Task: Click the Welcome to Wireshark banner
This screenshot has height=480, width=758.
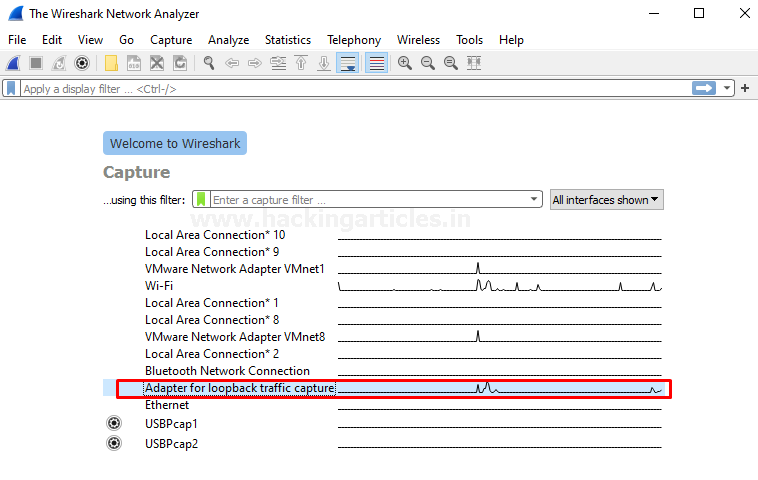Action: coord(175,143)
